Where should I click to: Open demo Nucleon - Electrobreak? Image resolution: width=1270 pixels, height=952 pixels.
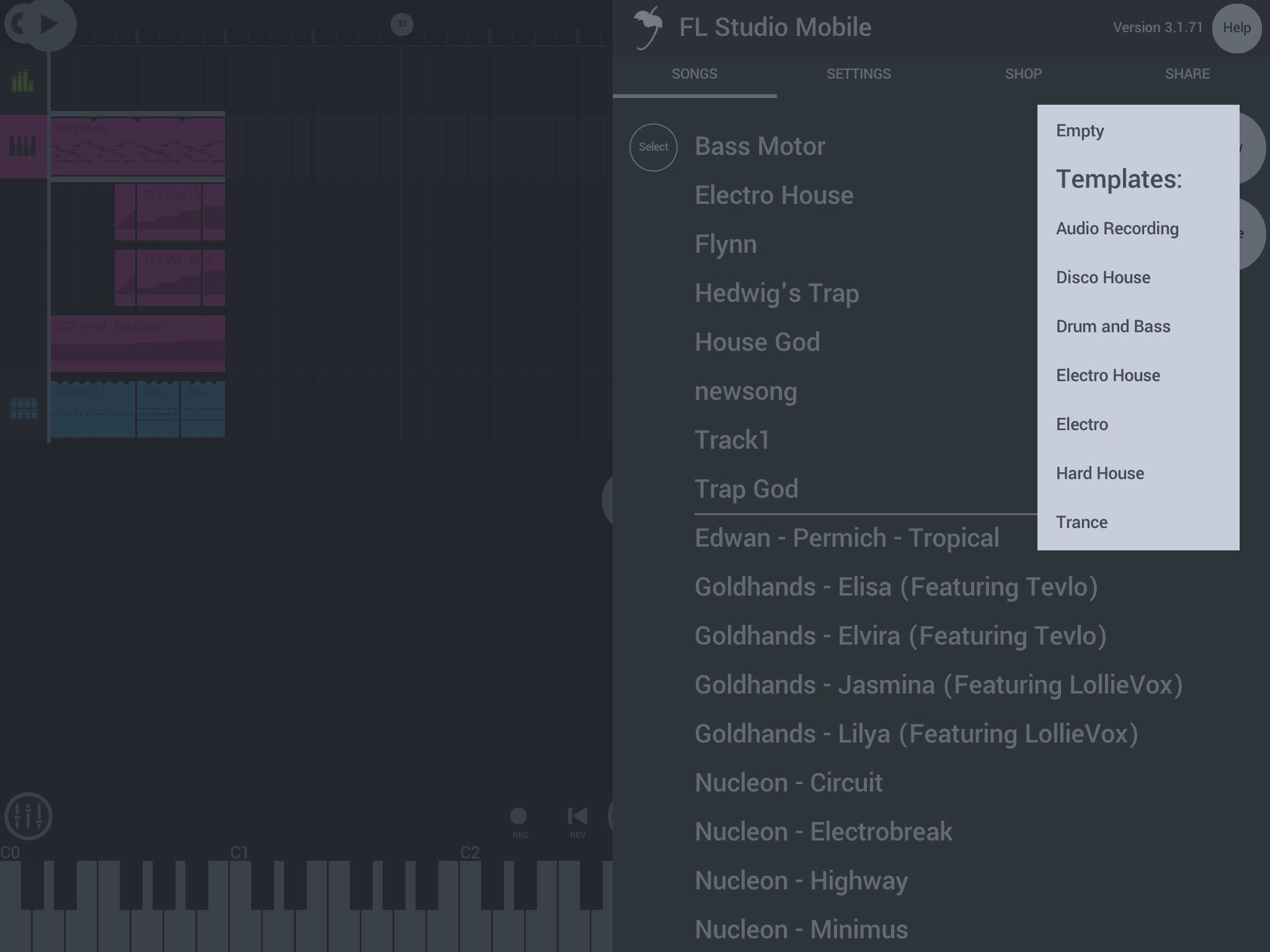824,832
